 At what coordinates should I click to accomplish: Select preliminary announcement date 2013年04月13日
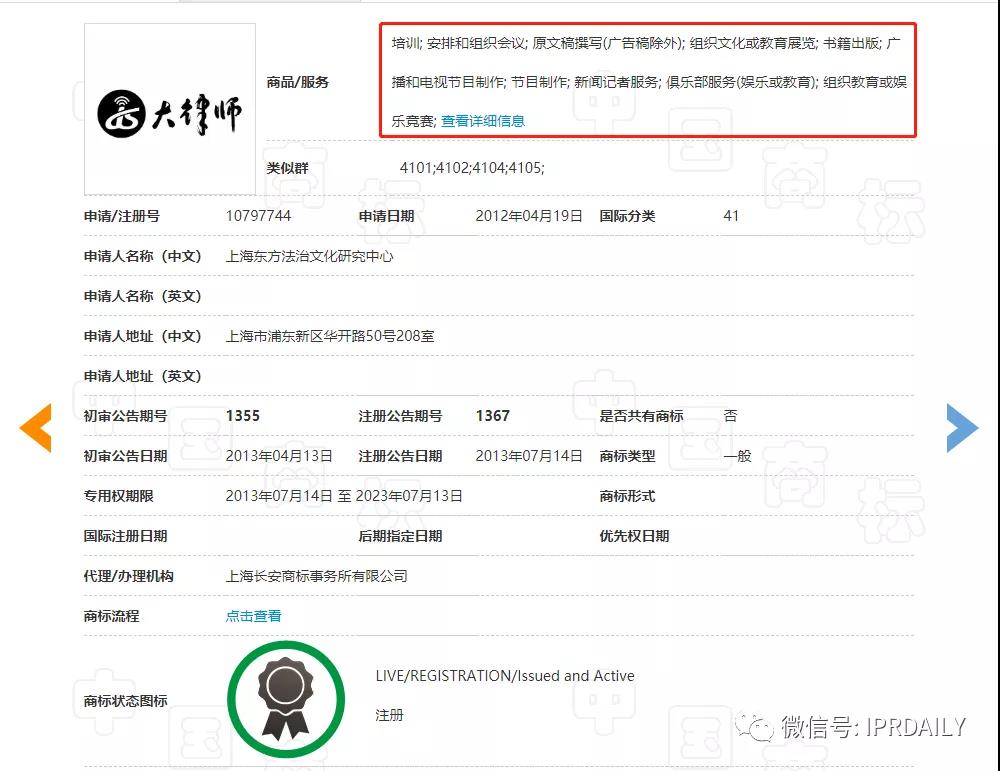279,456
